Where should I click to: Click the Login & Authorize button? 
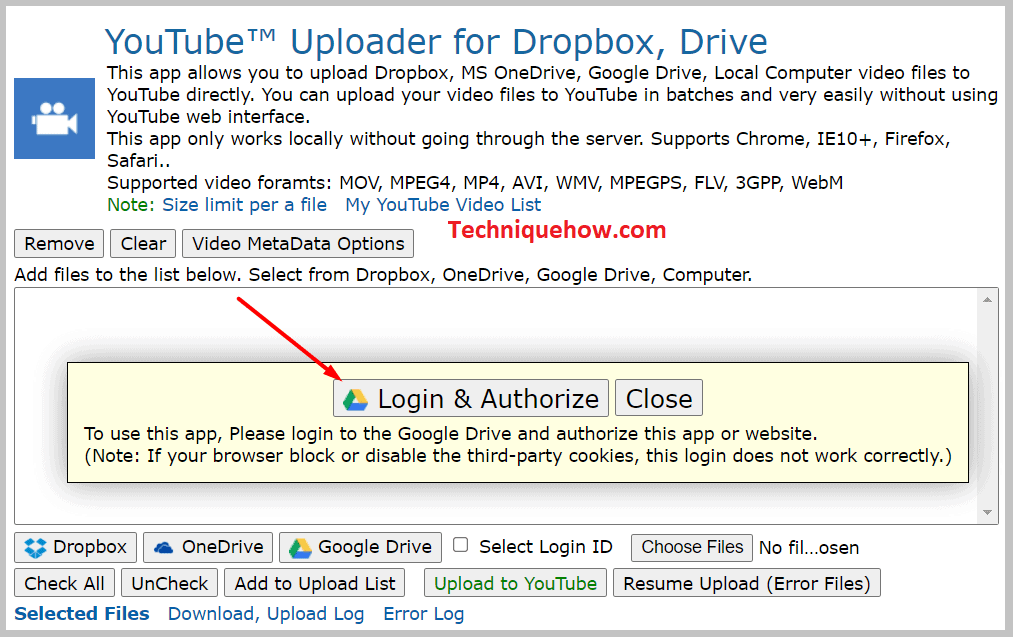point(471,398)
